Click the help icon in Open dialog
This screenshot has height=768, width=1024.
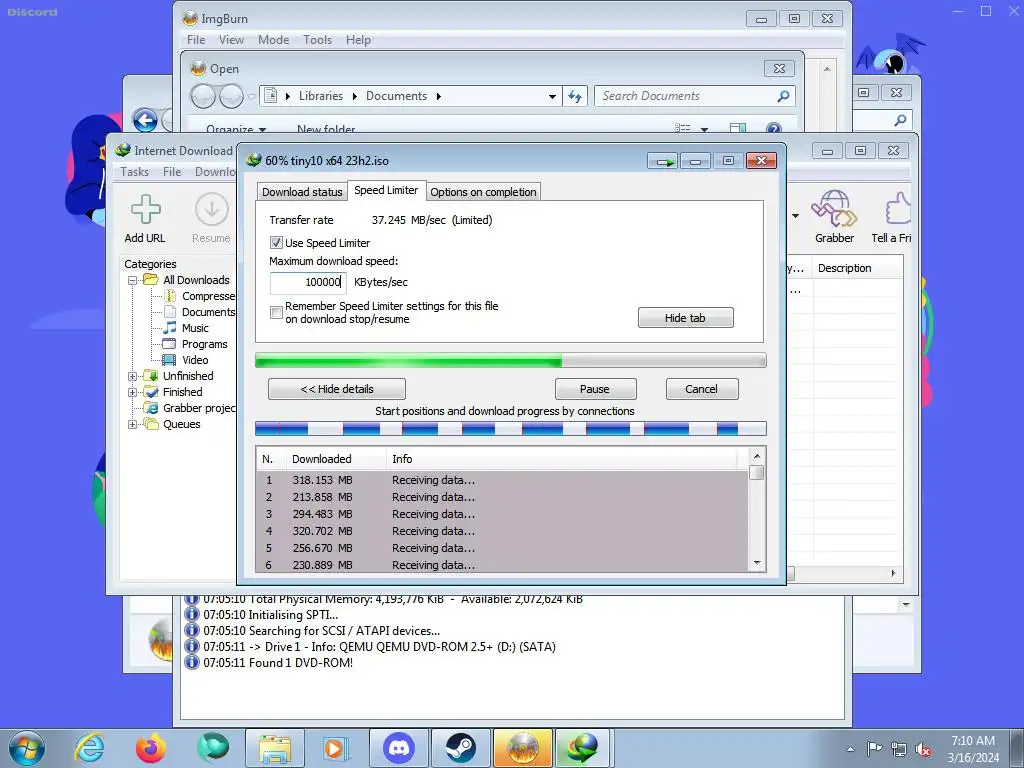(773, 129)
